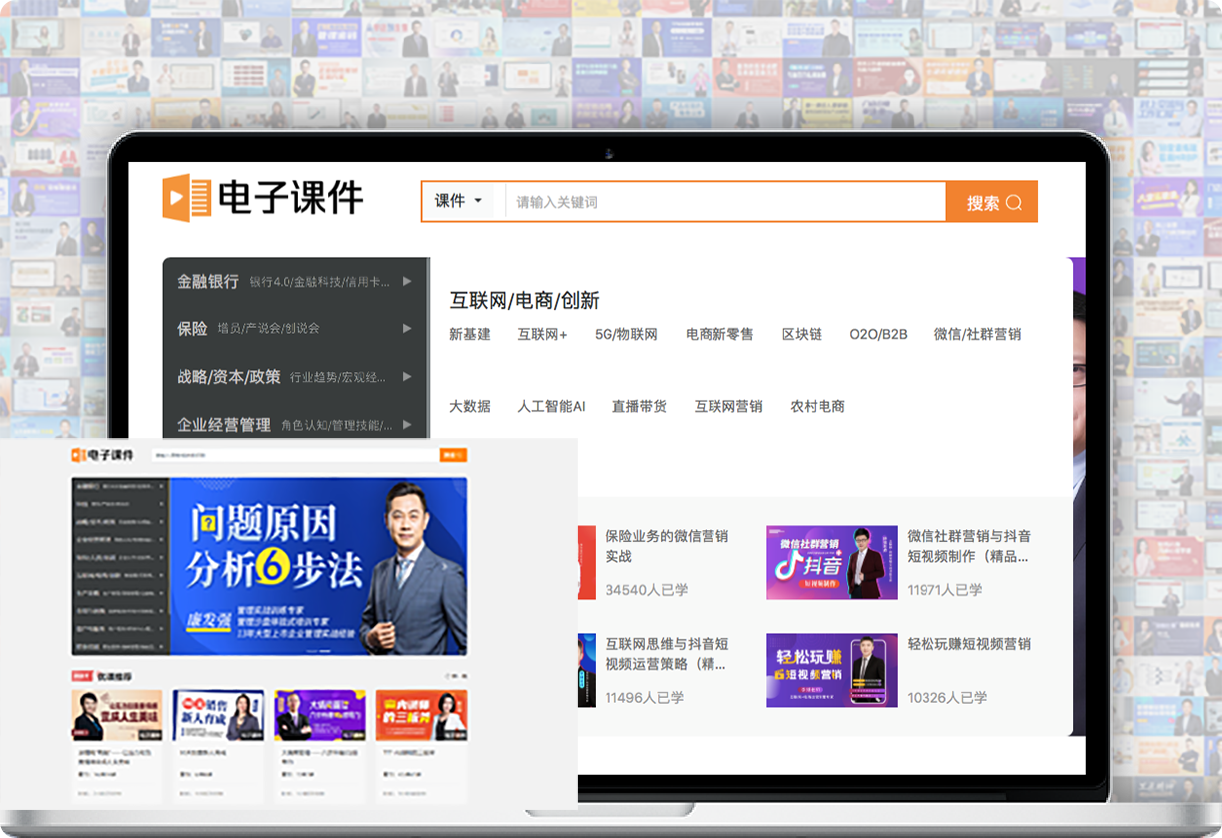Expand the 保险 category arrow
1222x838 pixels.
[407, 328]
